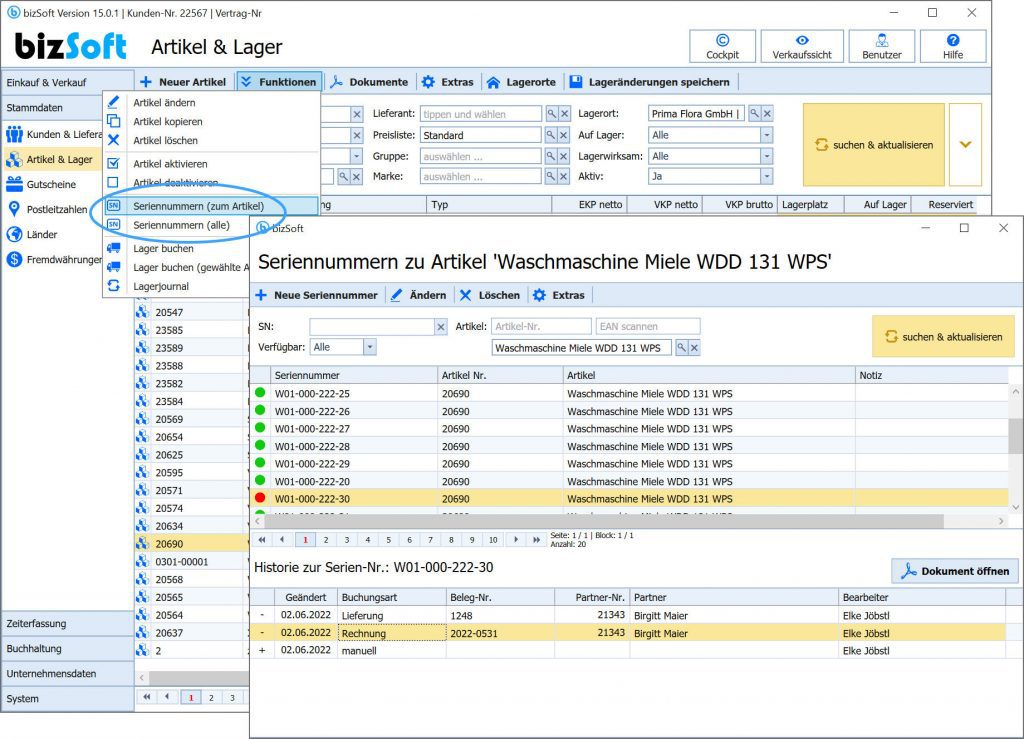Click Neue Seriennummer button

click(x=317, y=295)
